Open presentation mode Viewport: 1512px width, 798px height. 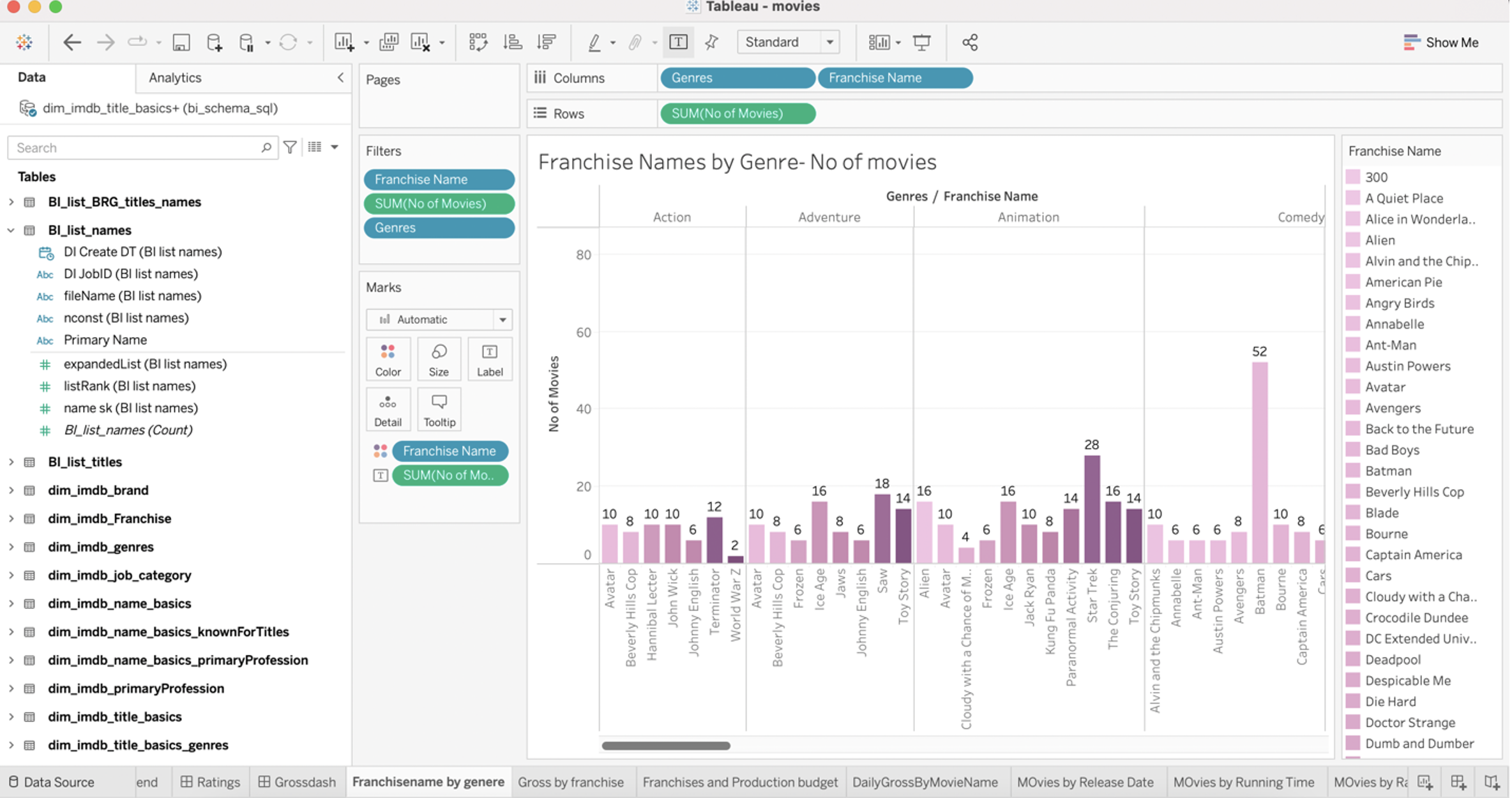(922, 42)
